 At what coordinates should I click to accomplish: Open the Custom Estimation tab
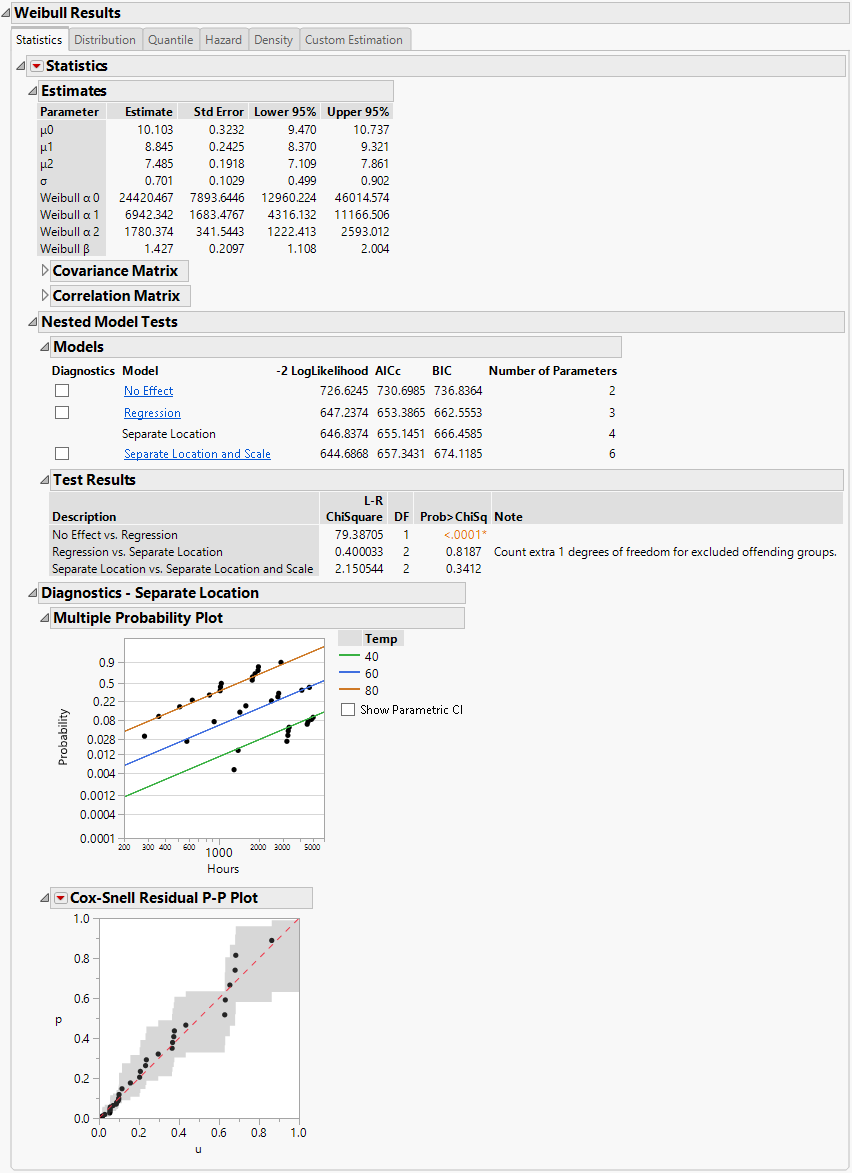tap(354, 40)
